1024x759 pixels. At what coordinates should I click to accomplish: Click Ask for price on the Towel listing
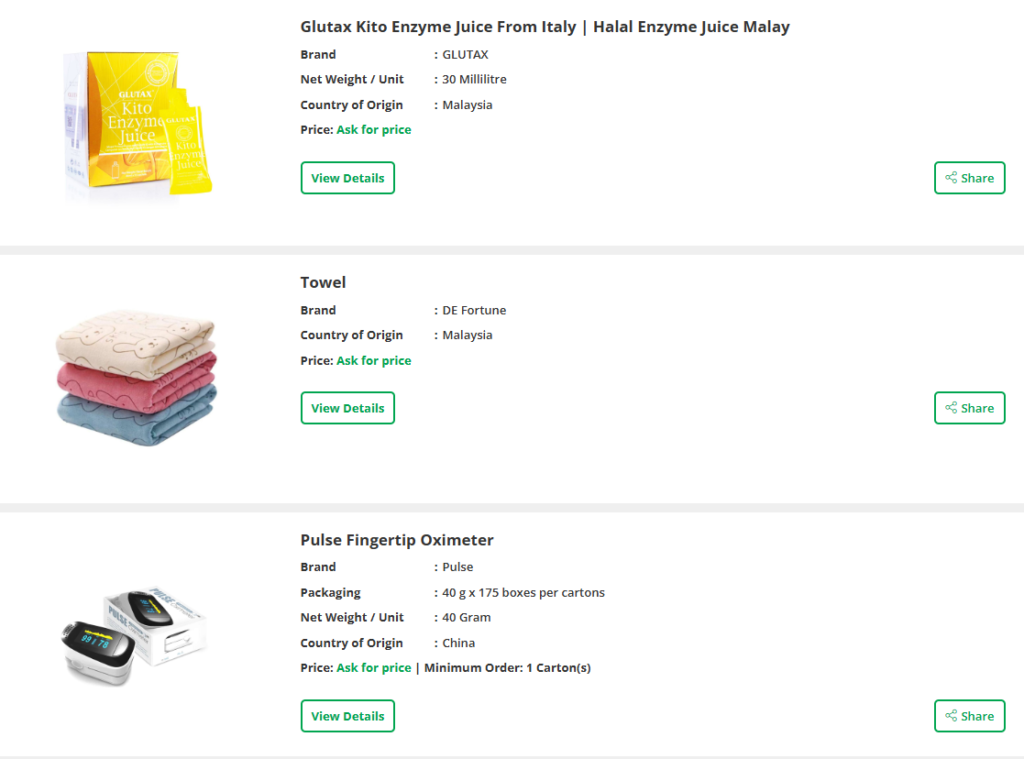click(x=373, y=361)
